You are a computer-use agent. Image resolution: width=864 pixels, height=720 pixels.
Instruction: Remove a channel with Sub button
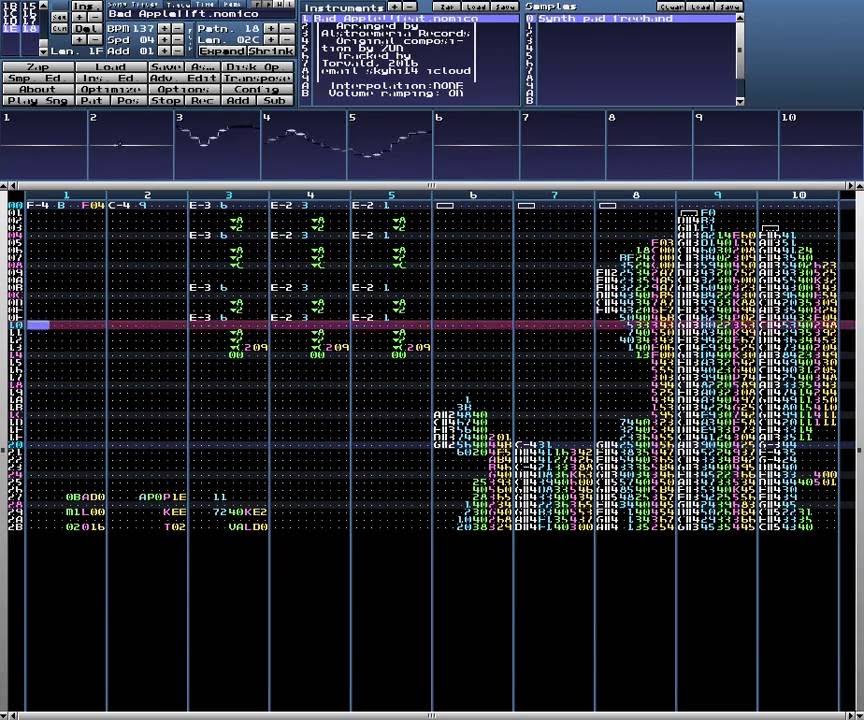pyautogui.click(x=276, y=100)
